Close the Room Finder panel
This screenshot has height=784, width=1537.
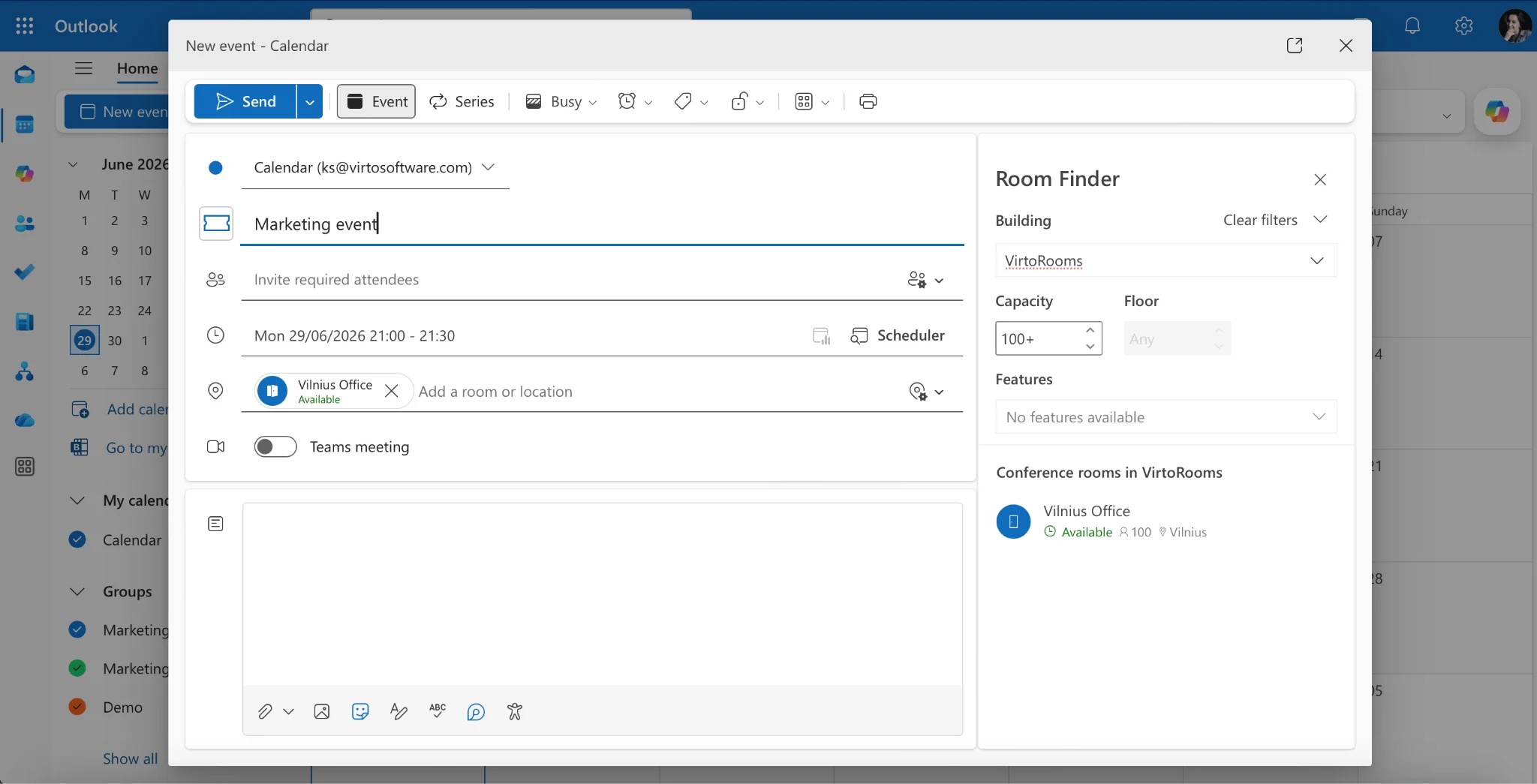click(1320, 179)
